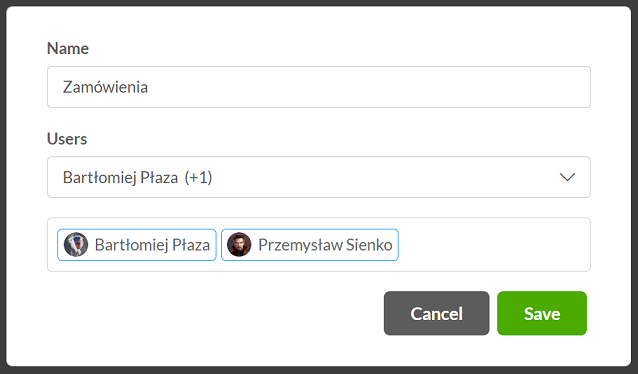Click the Name field label

[68, 48]
